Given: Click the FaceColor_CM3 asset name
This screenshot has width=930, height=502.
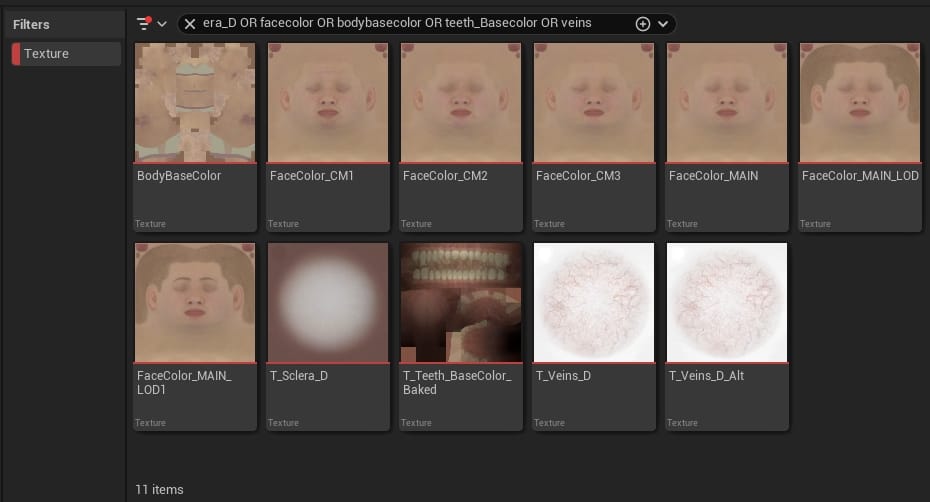Looking at the screenshot, I should pyautogui.click(x=578, y=176).
